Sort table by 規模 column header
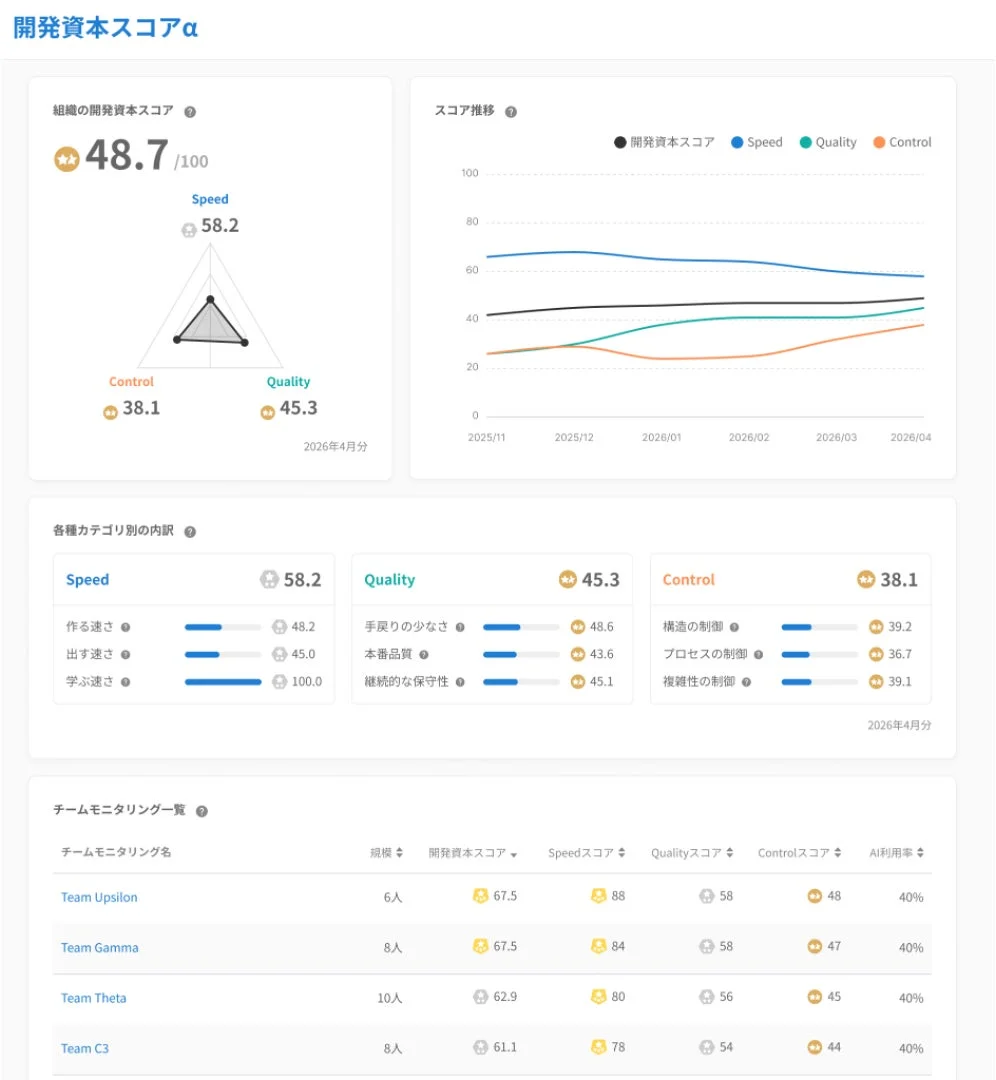Screen dimensions: 996x1080 (x=386, y=853)
